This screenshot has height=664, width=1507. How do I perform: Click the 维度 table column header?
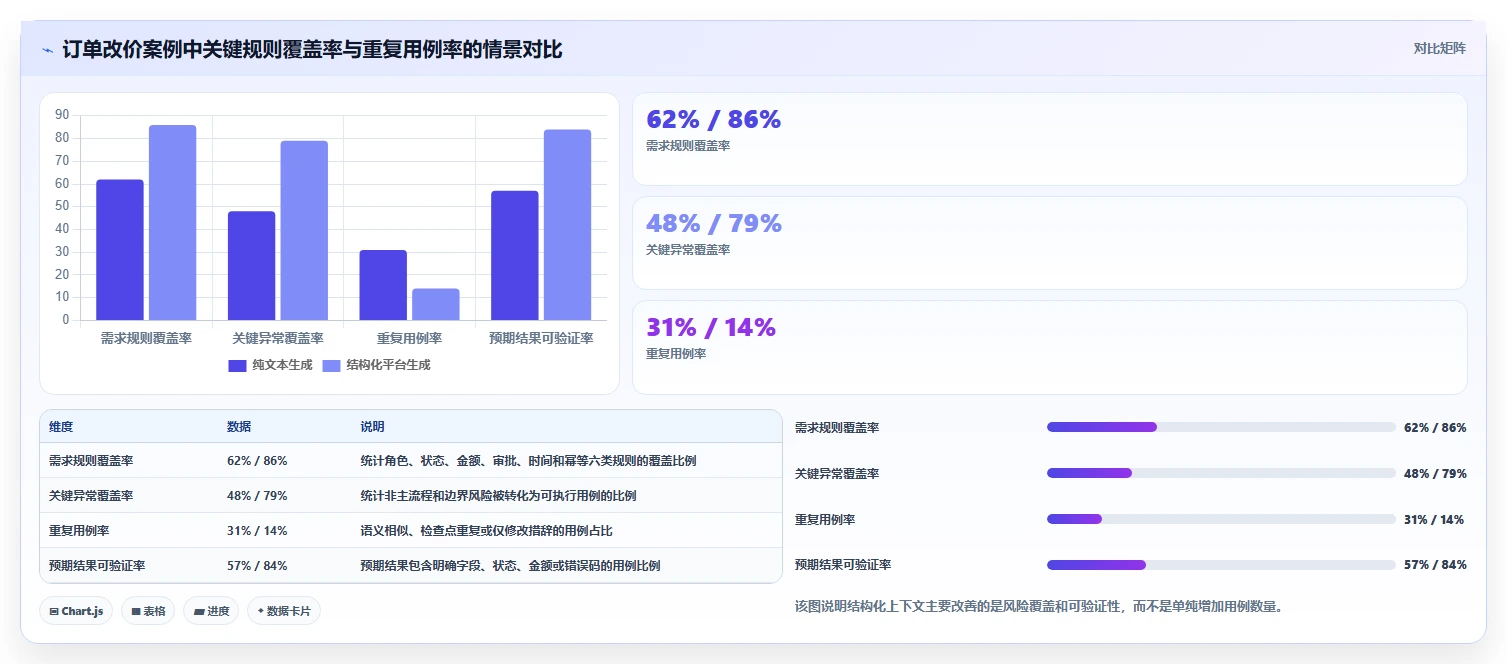[61, 427]
